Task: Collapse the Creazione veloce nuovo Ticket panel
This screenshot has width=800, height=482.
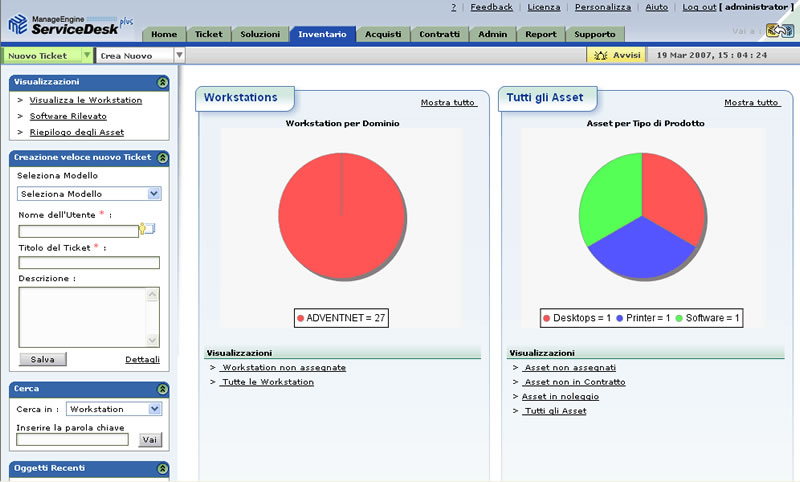Action: click(x=162, y=158)
